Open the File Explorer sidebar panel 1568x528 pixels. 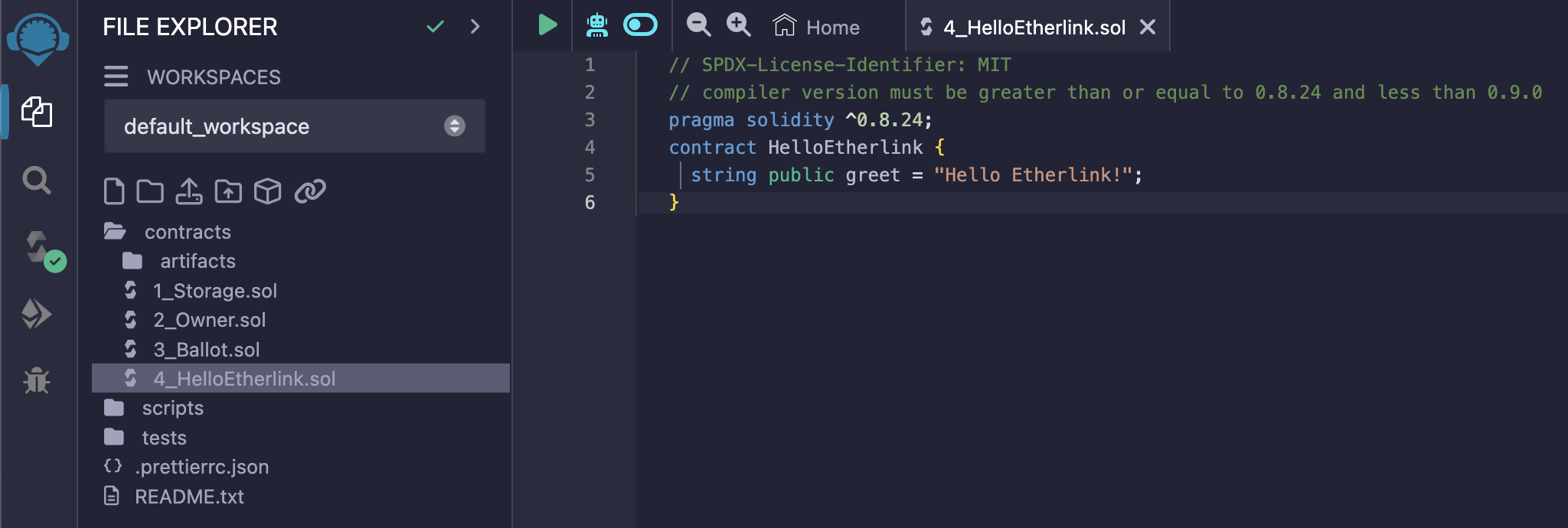pyautogui.click(x=38, y=112)
